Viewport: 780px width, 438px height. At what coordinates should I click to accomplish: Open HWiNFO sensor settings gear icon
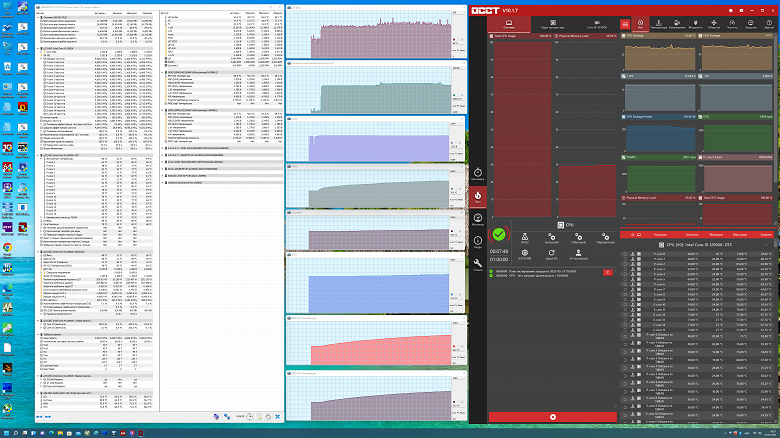point(268,417)
